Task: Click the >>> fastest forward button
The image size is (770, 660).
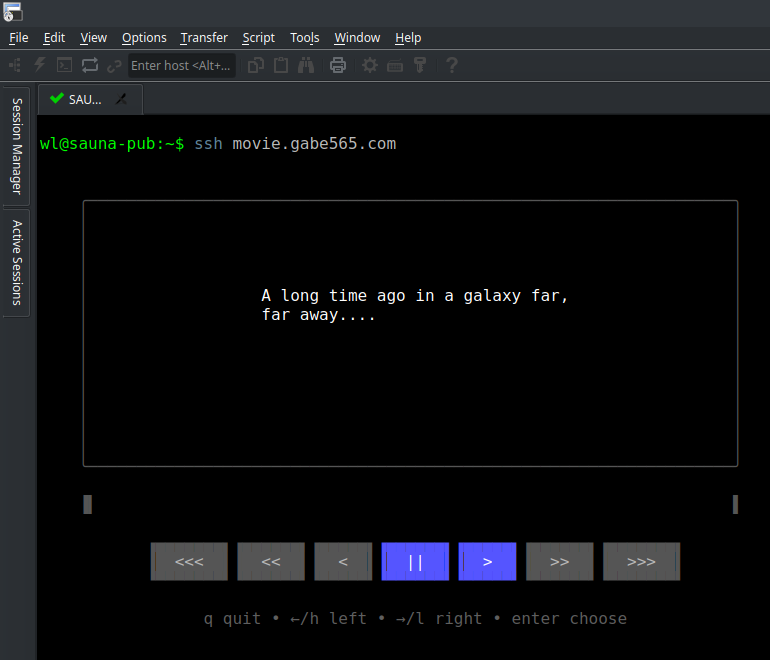Action: coord(641,561)
